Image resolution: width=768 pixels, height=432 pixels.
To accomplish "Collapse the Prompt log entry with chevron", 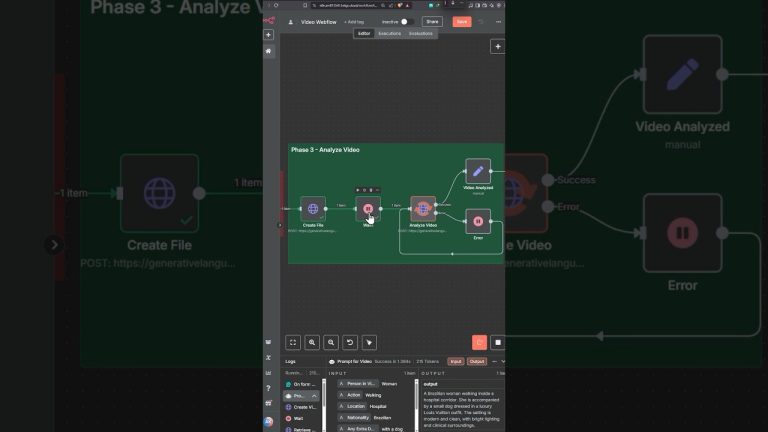I will pyautogui.click(x=314, y=396).
